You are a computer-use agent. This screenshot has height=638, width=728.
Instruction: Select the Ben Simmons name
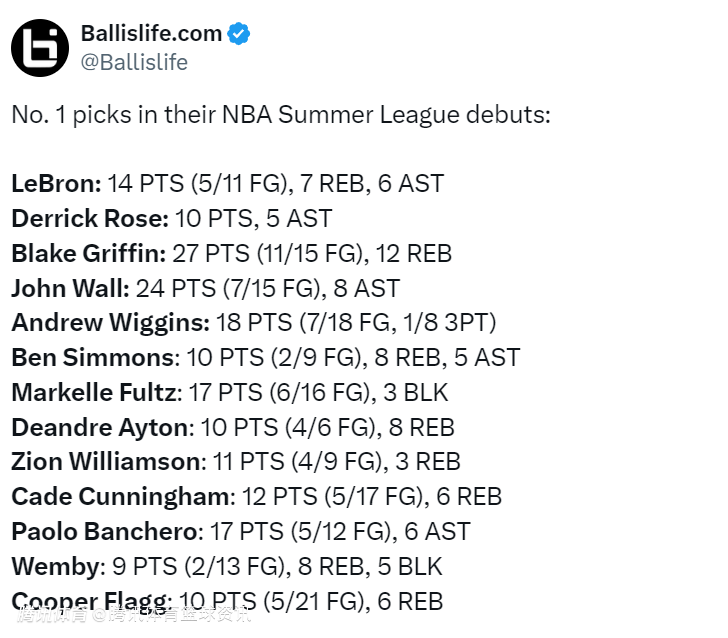pos(92,357)
